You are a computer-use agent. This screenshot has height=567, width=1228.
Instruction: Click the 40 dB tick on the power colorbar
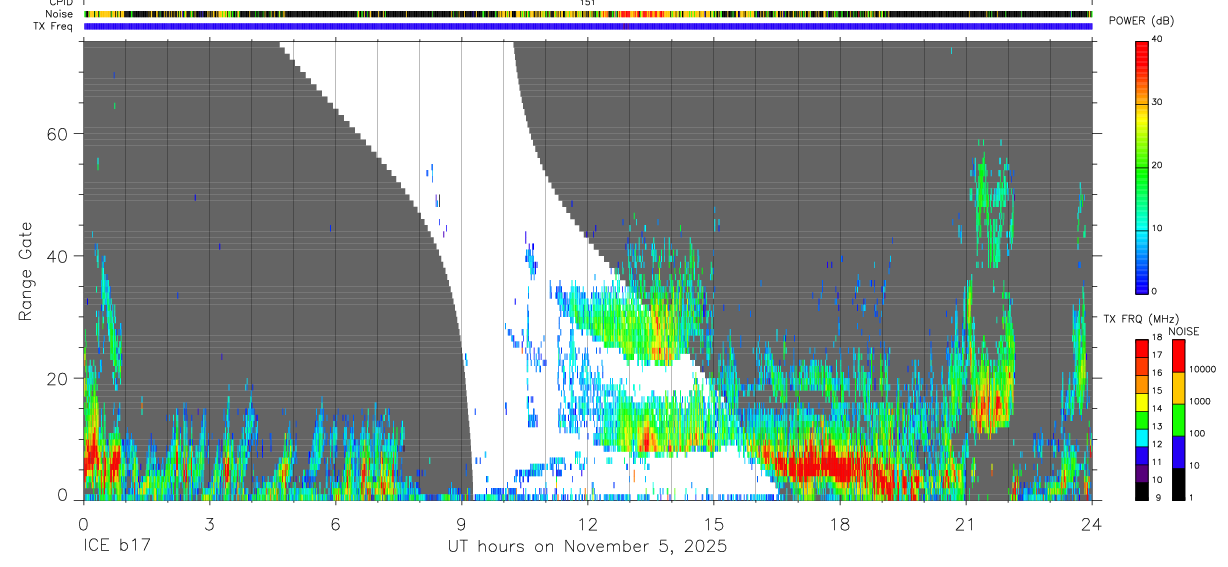(1158, 39)
